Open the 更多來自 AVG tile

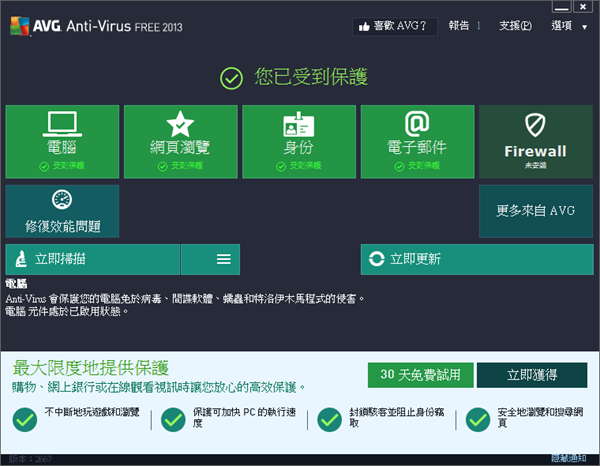(x=536, y=211)
